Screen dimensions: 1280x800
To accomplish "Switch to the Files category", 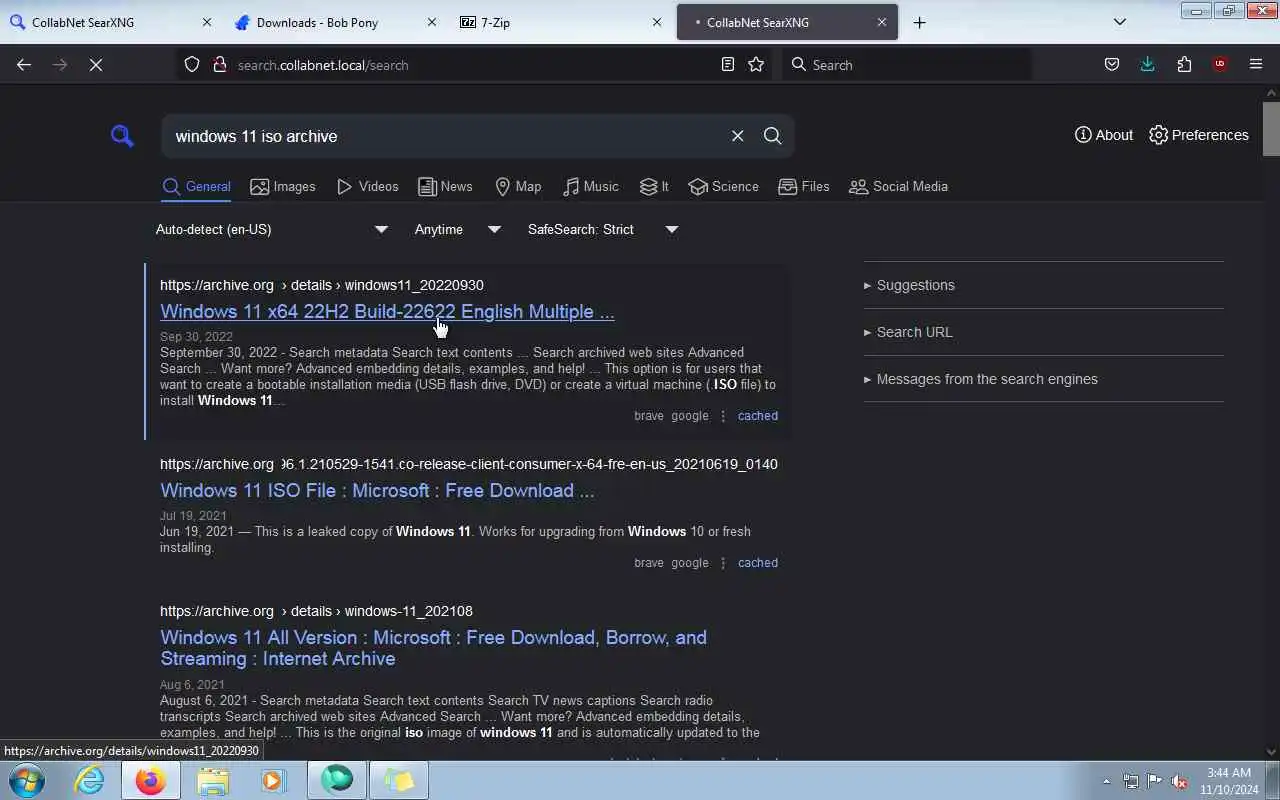I will [x=804, y=186].
